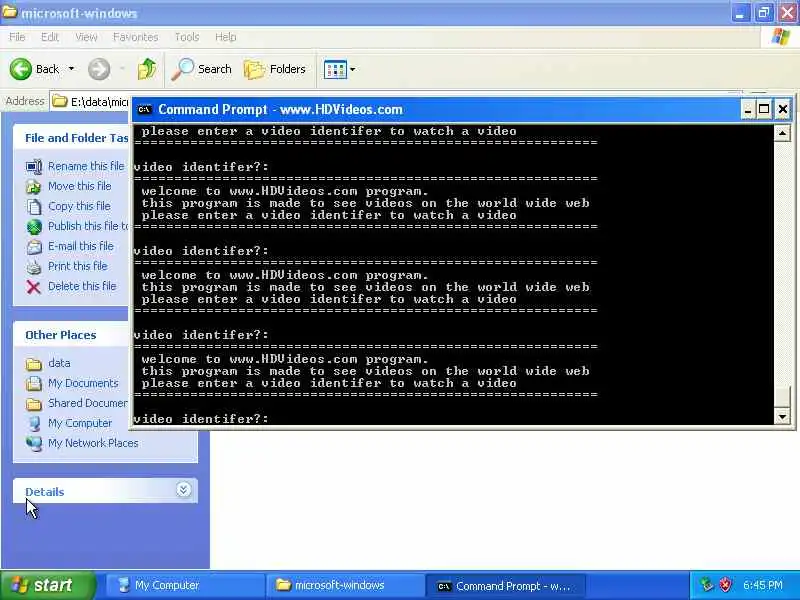Click the address bar path field

coord(91,102)
